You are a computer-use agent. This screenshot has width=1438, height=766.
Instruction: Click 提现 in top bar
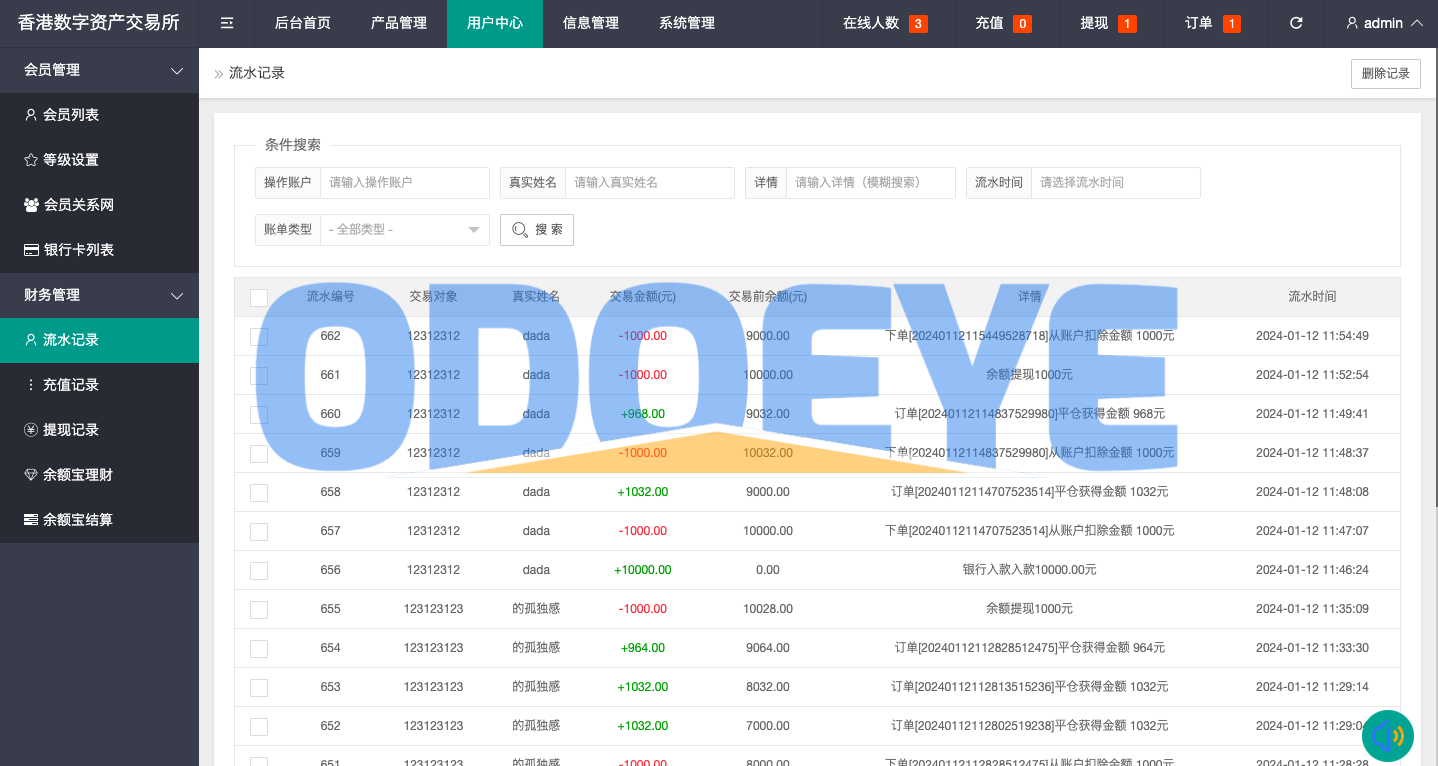(1094, 23)
